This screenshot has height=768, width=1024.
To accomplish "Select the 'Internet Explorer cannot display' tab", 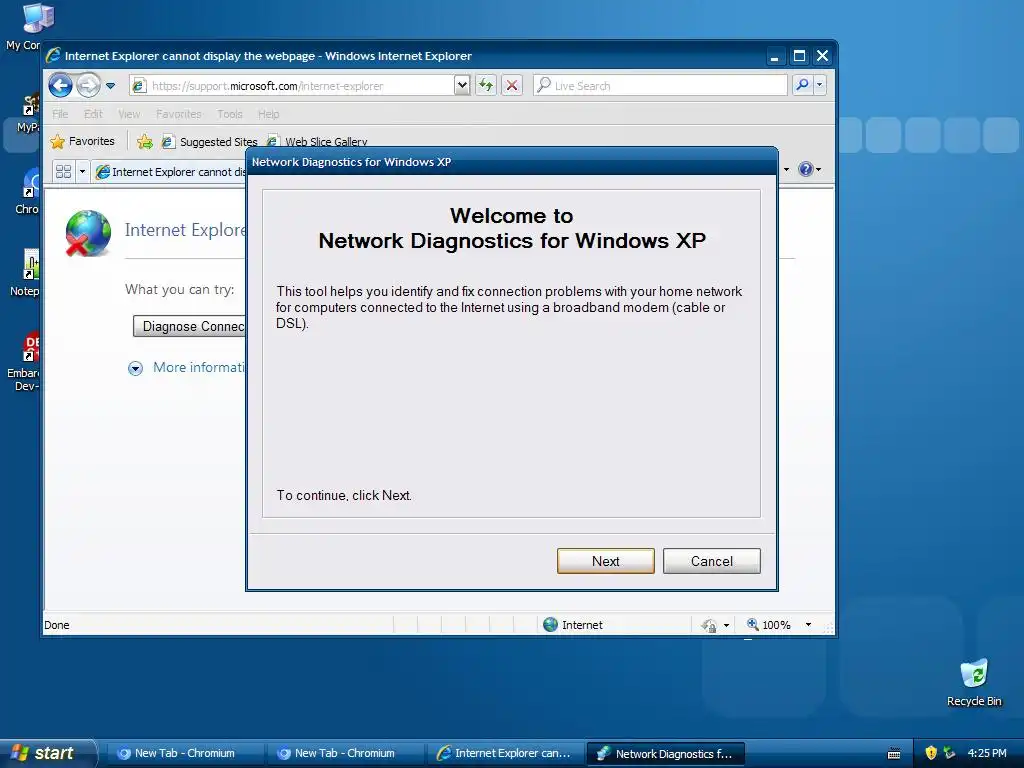I will 170,172.
